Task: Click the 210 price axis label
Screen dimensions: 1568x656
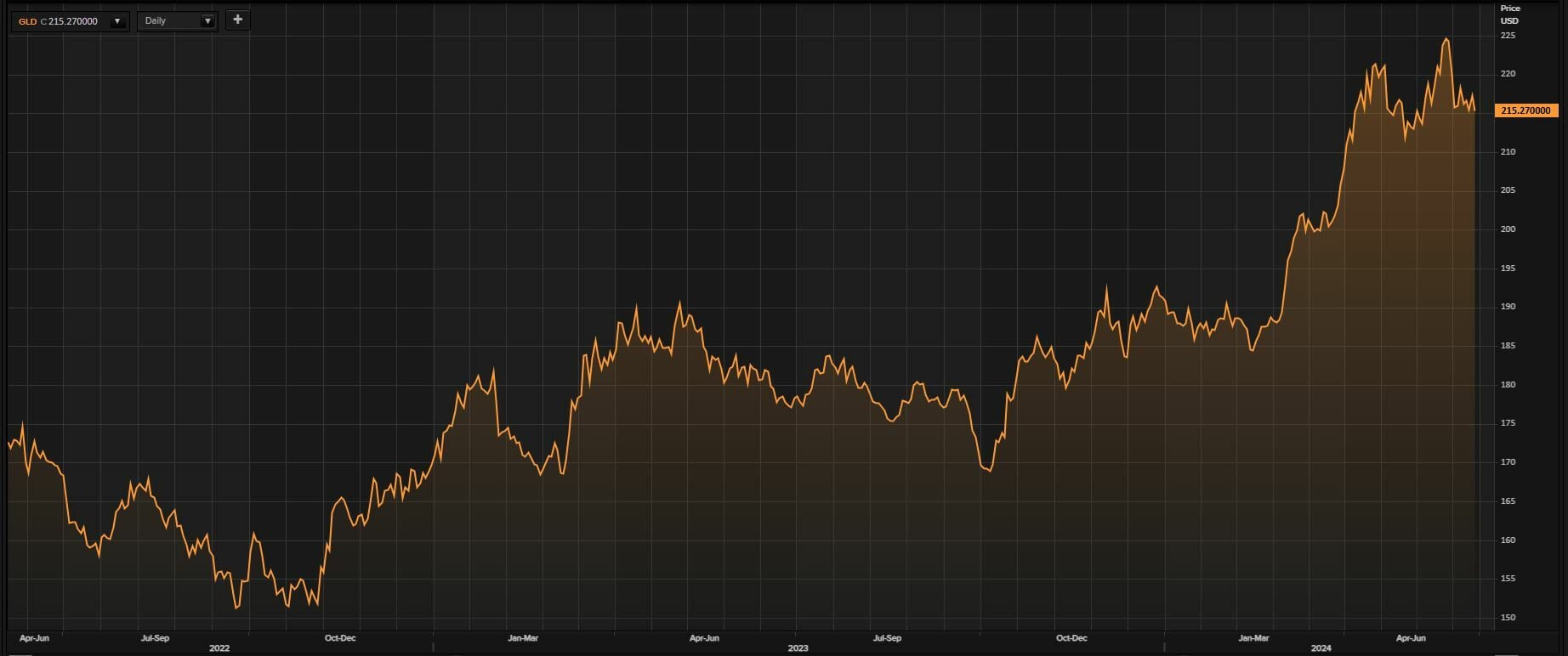Action: coord(1508,152)
